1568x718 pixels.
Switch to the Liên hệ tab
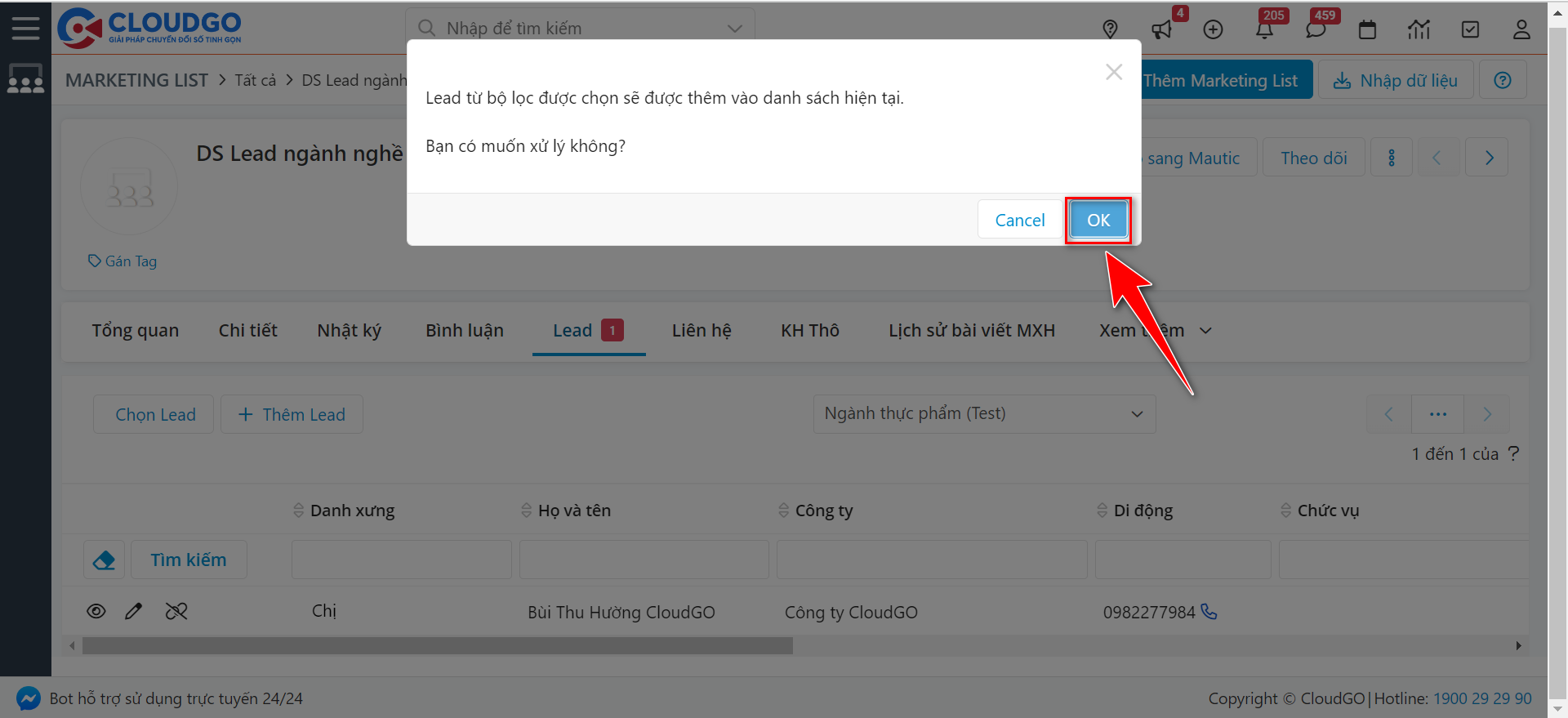coord(702,331)
